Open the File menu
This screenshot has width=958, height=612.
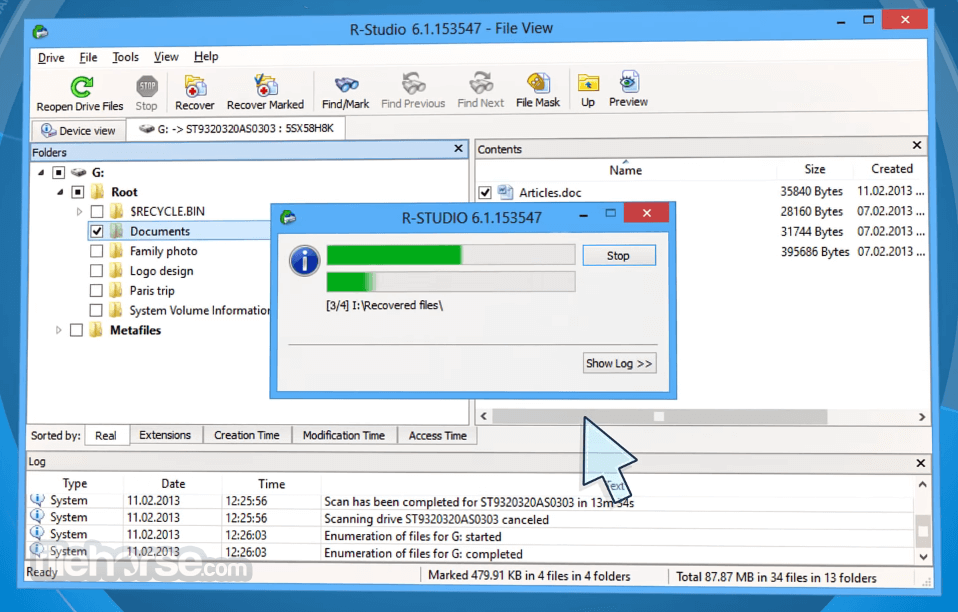coord(88,57)
